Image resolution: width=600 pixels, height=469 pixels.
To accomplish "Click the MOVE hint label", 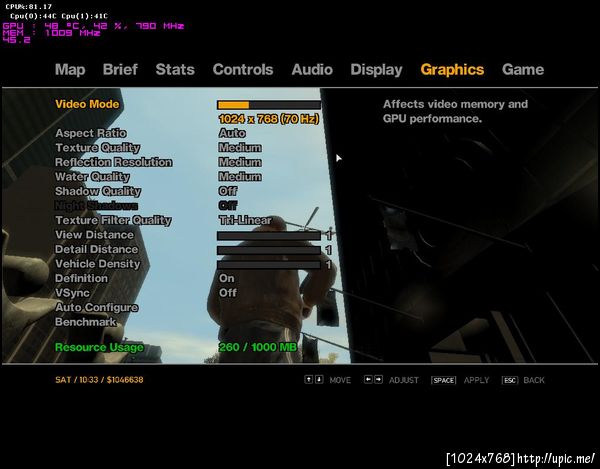I will point(340,380).
